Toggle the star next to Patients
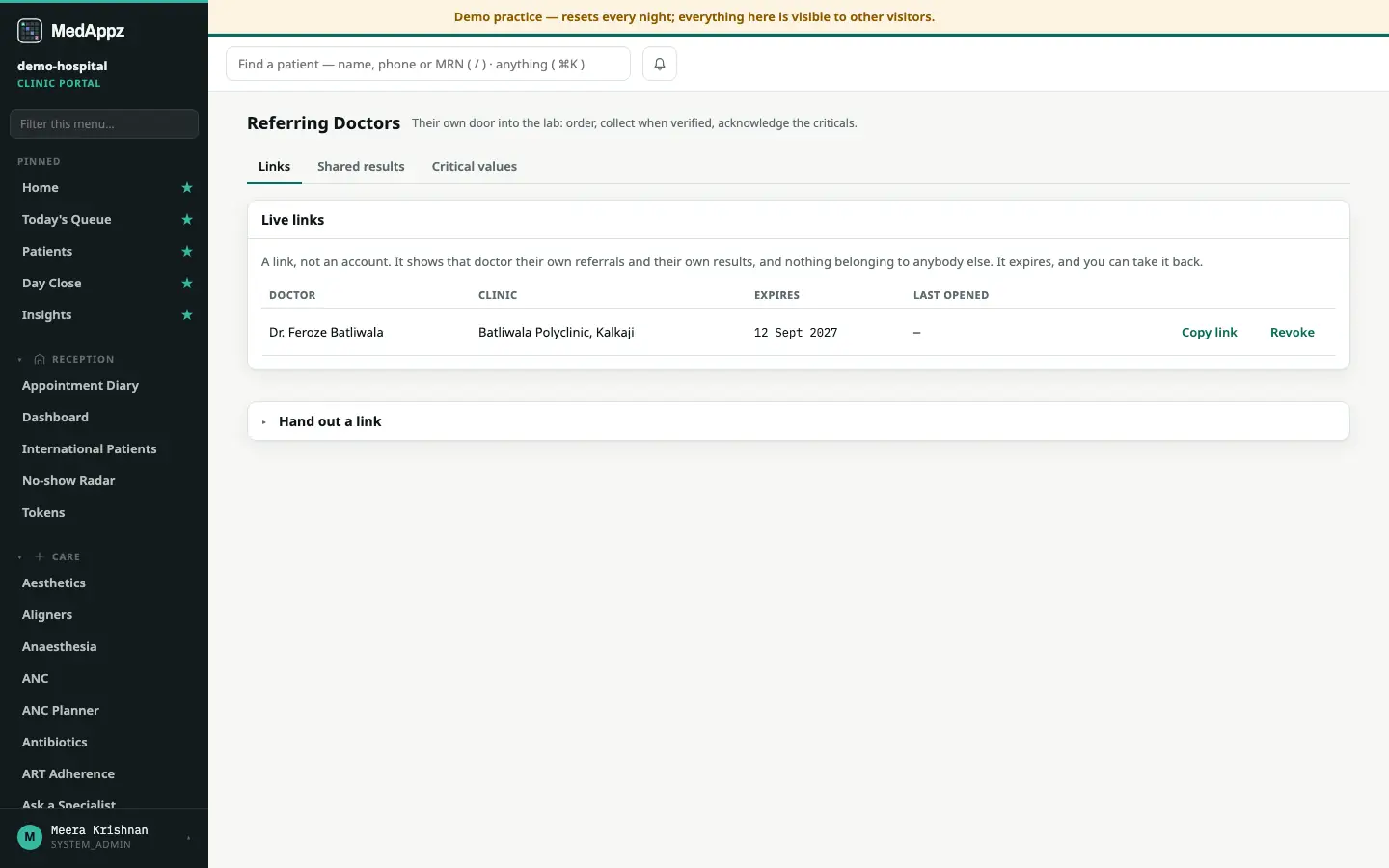The image size is (1389, 868). tap(187, 252)
